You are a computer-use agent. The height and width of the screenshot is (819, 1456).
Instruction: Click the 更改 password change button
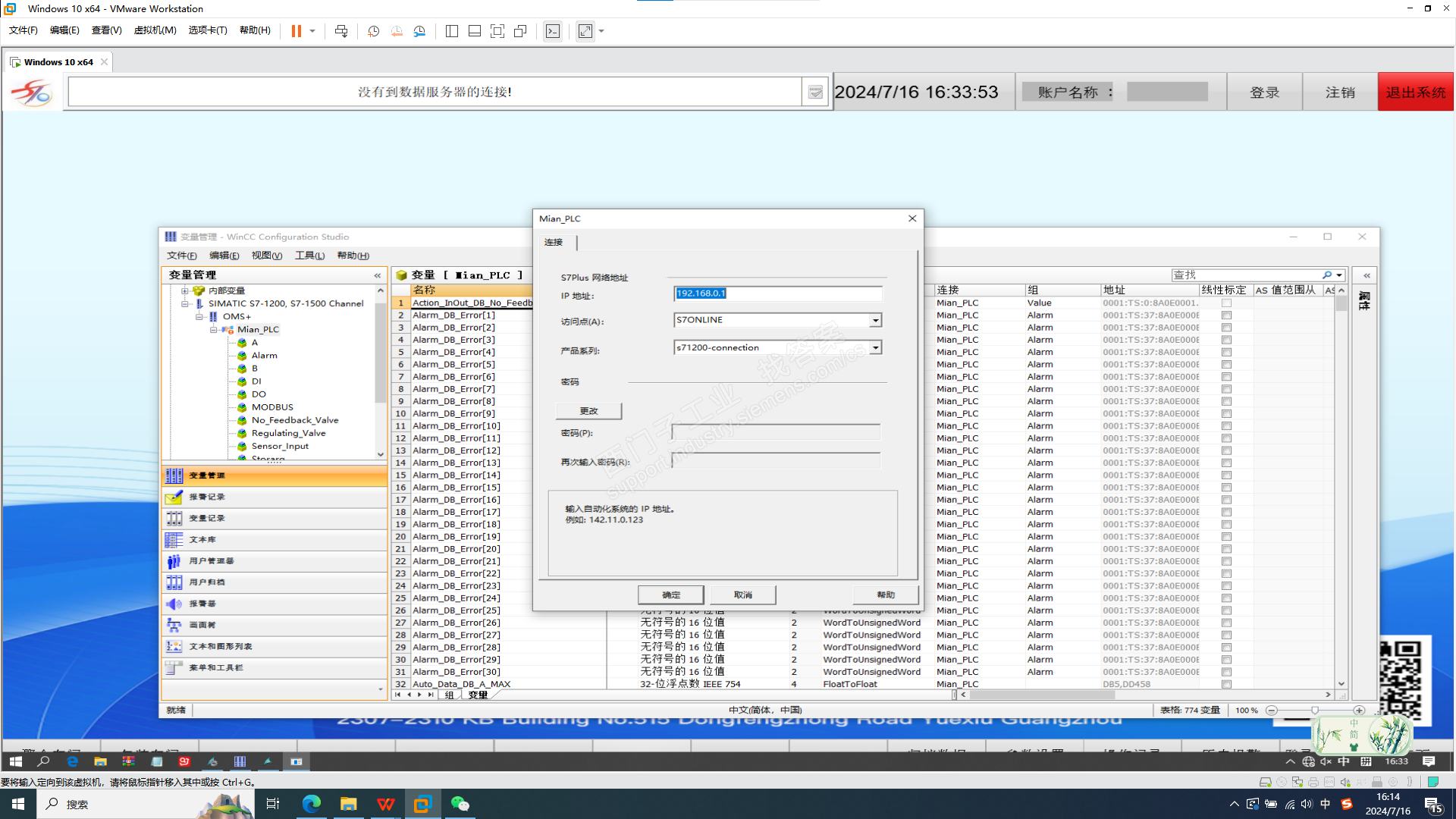[x=588, y=411]
